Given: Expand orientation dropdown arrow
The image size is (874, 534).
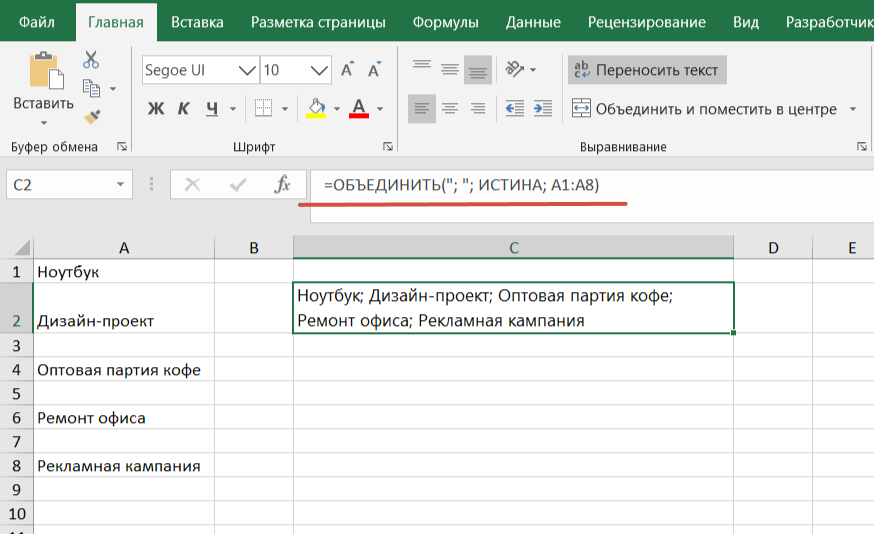Looking at the screenshot, I should click(533, 70).
